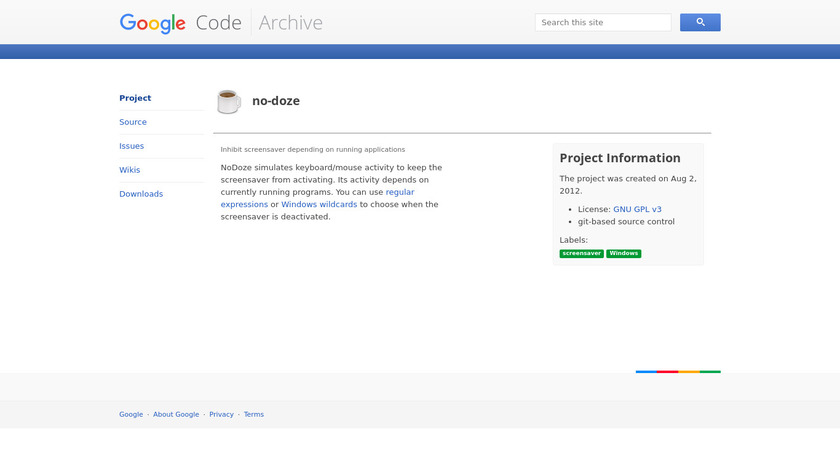Open the Issues page

(132, 146)
